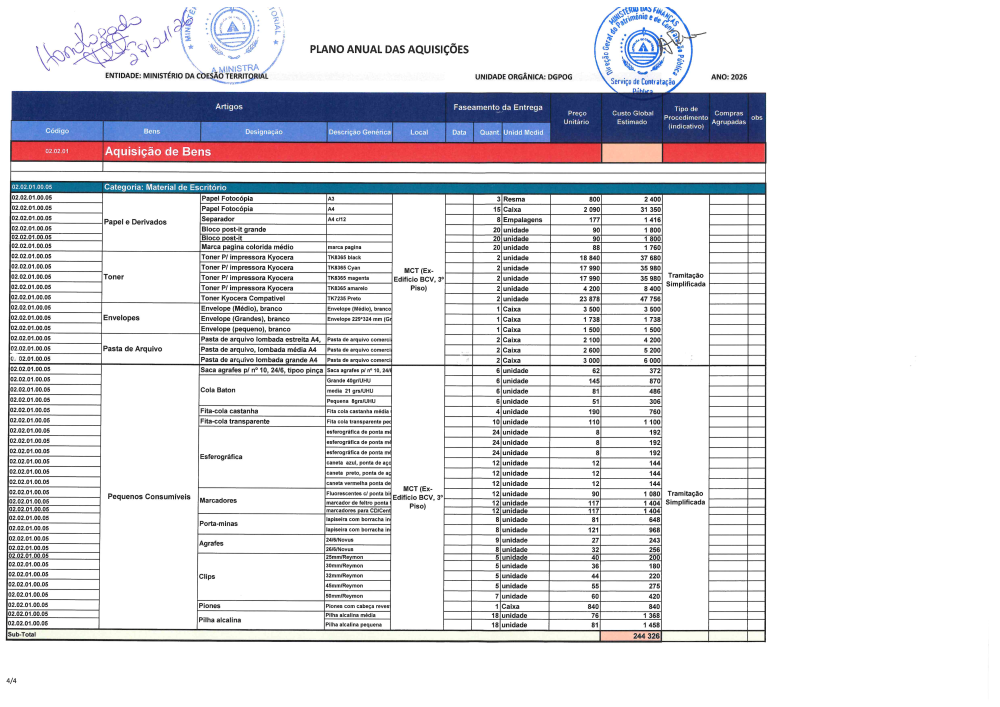Select the 'Esferográfica' item cell

click(220, 457)
